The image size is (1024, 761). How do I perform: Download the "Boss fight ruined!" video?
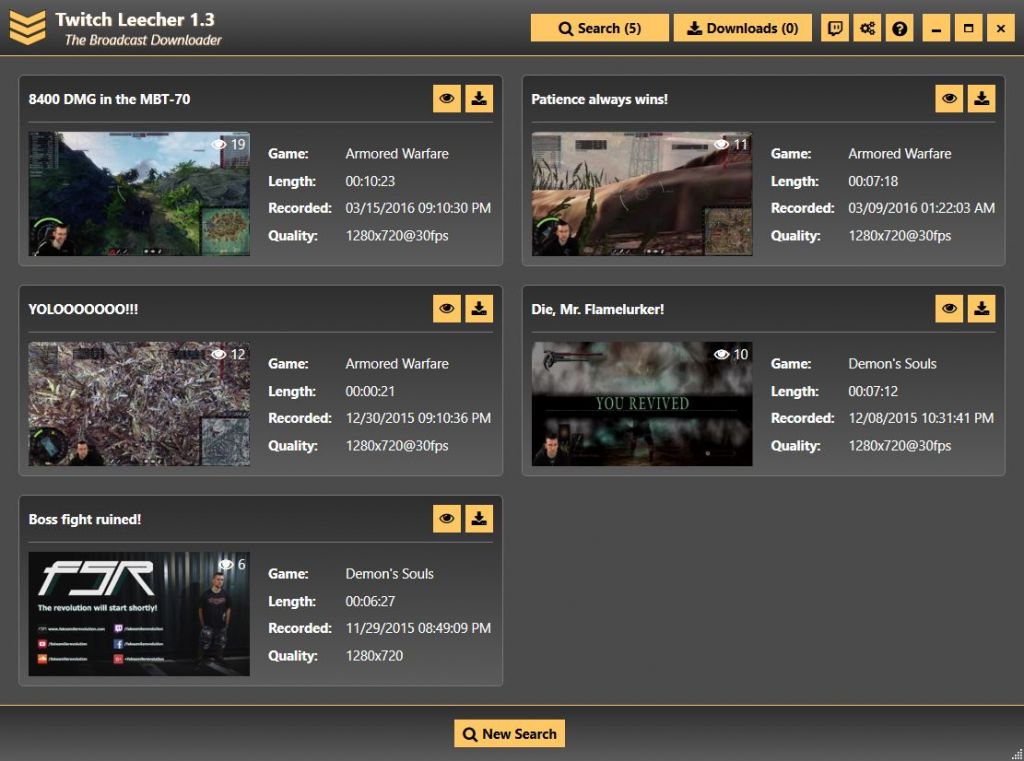pyautogui.click(x=479, y=519)
